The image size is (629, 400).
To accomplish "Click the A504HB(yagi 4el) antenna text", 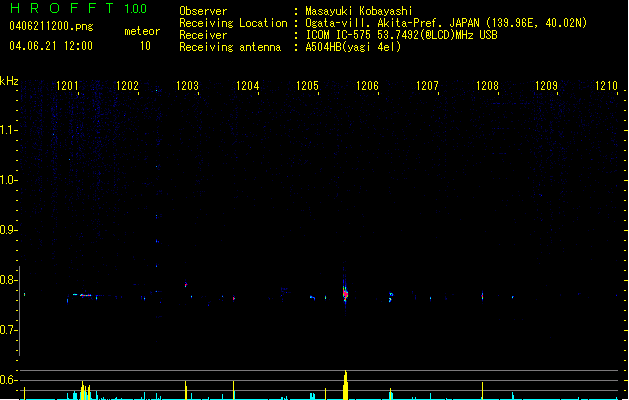I will [353, 47].
